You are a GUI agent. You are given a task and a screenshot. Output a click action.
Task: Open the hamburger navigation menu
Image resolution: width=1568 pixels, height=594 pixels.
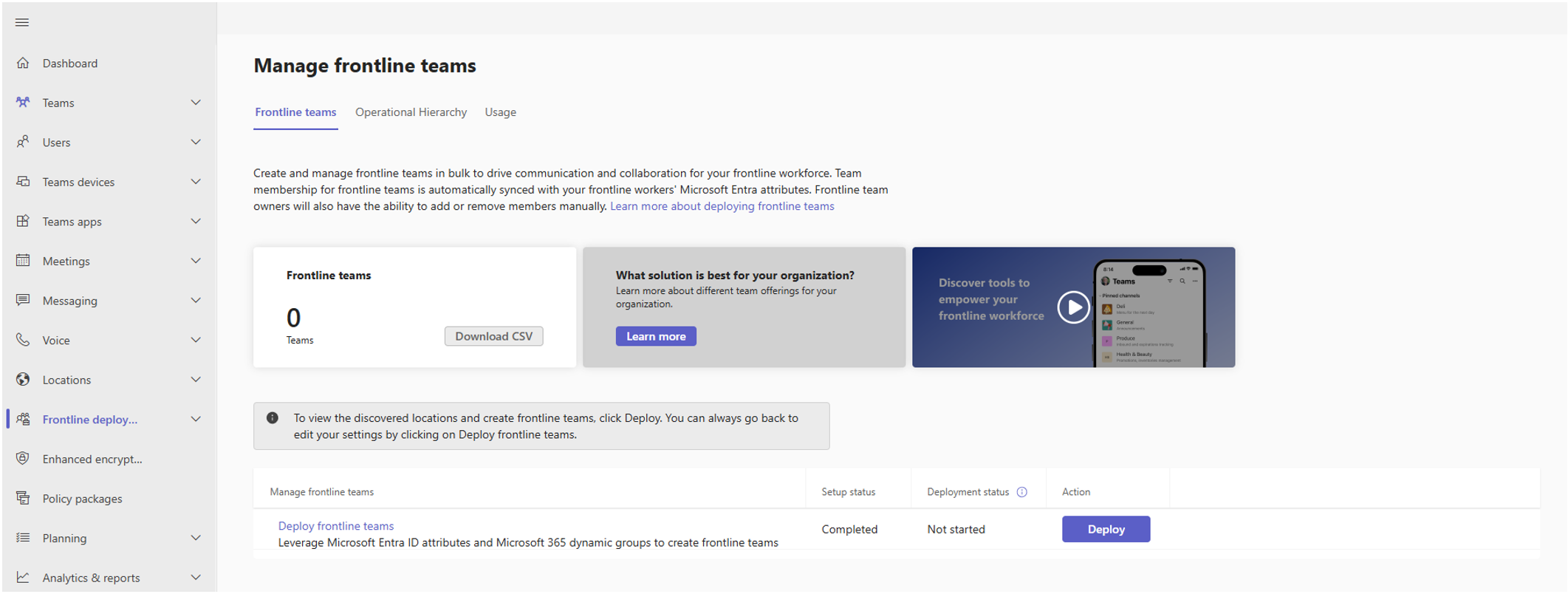(x=22, y=23)
